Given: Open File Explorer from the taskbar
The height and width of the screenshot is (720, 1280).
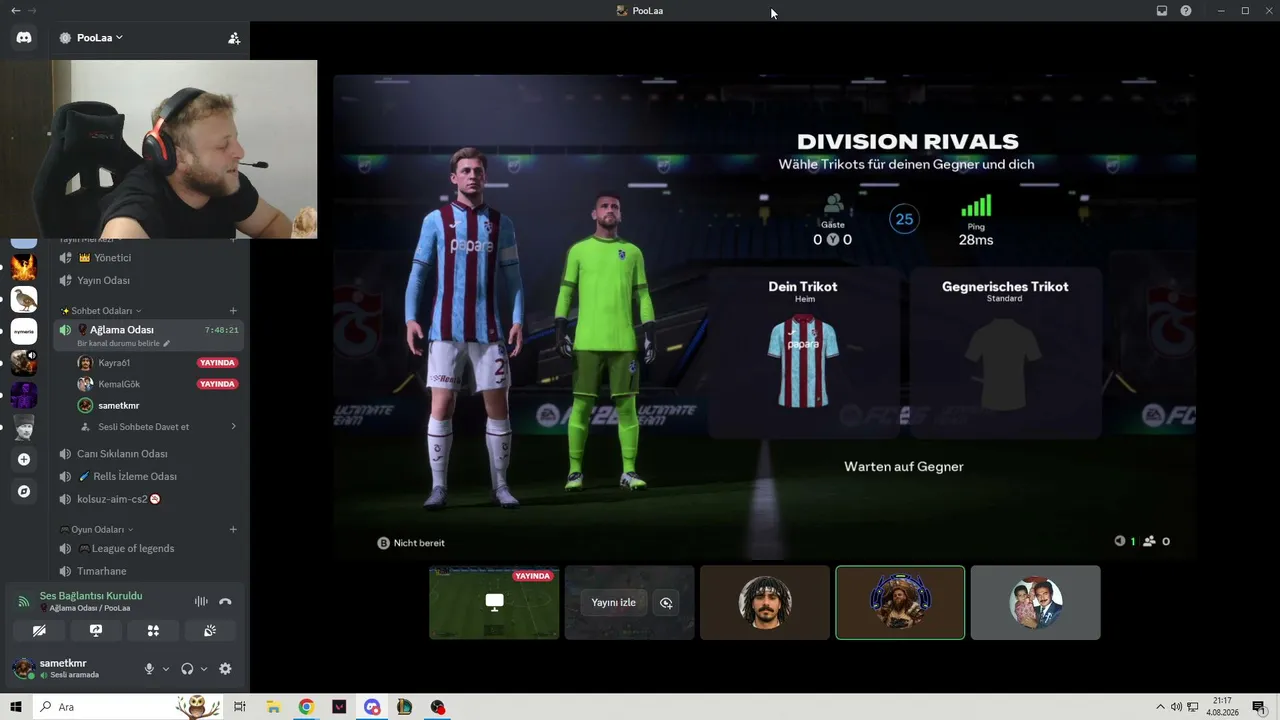Looking at the screenshot, I should [273, 707].
